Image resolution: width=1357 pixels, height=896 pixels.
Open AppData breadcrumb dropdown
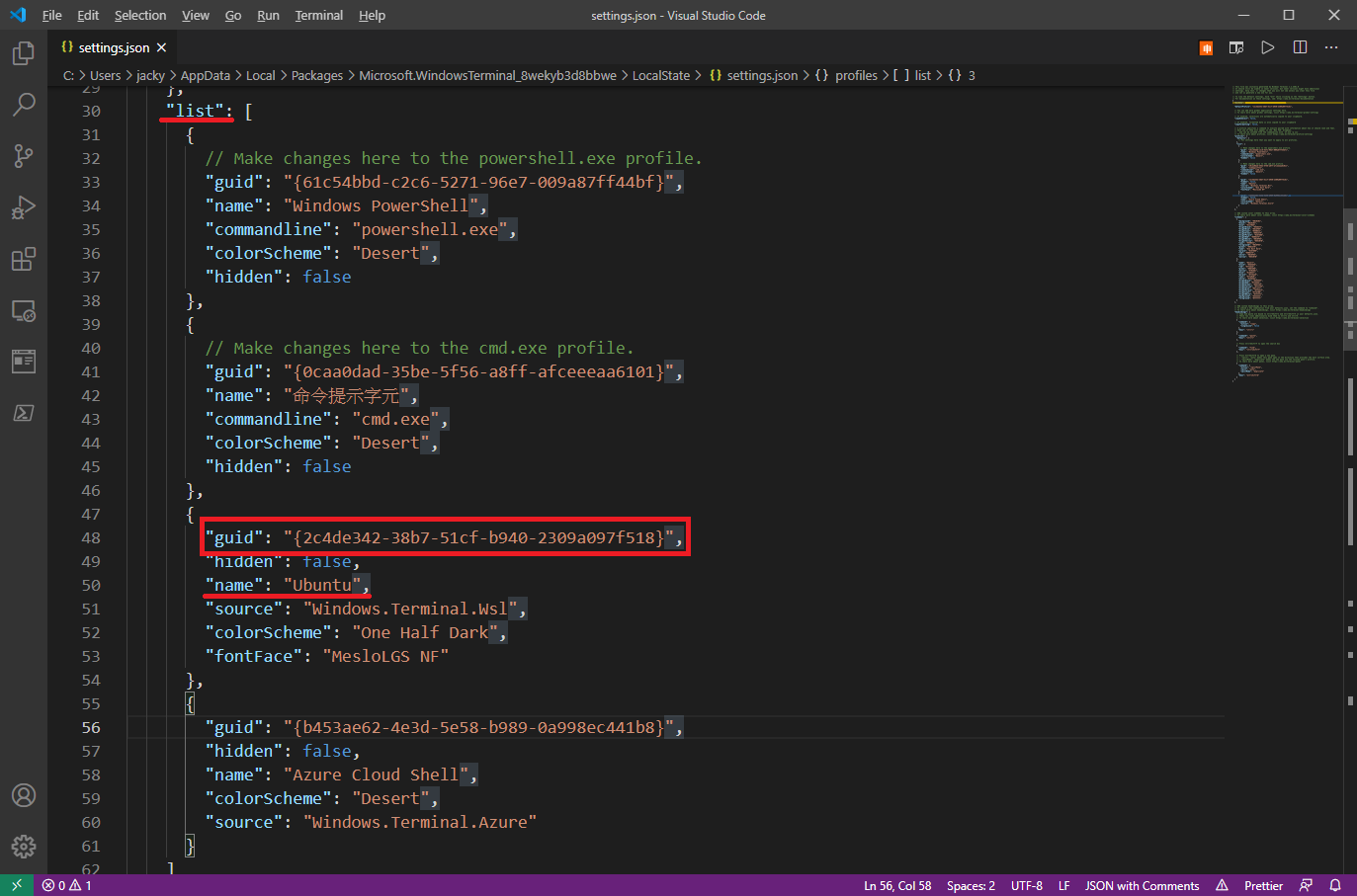coord(206,75)
